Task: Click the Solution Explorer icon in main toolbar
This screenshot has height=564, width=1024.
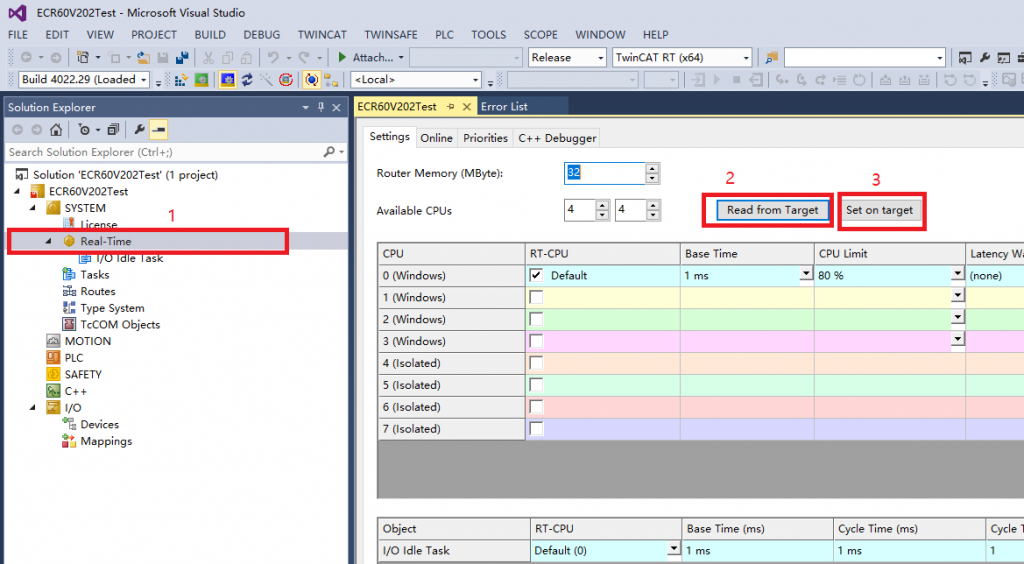Action: click(965, 57)
